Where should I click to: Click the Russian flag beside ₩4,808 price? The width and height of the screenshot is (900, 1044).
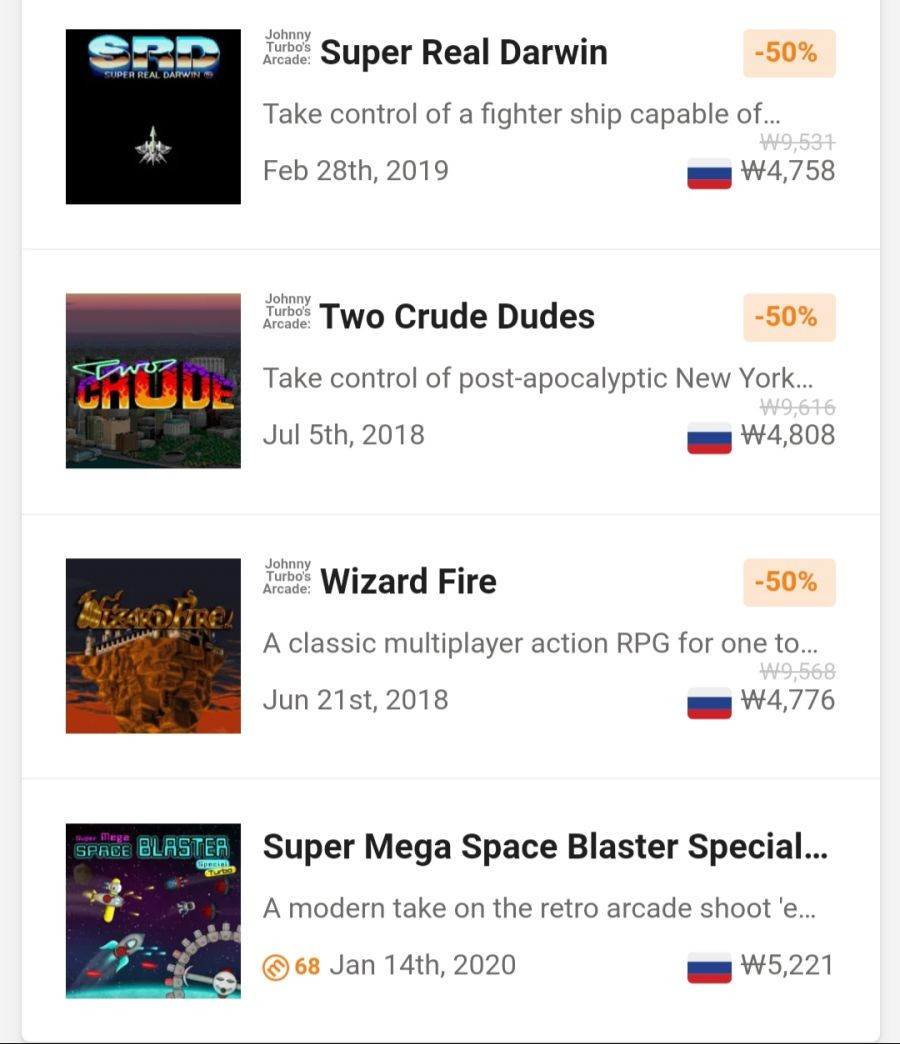coord(709,437)
